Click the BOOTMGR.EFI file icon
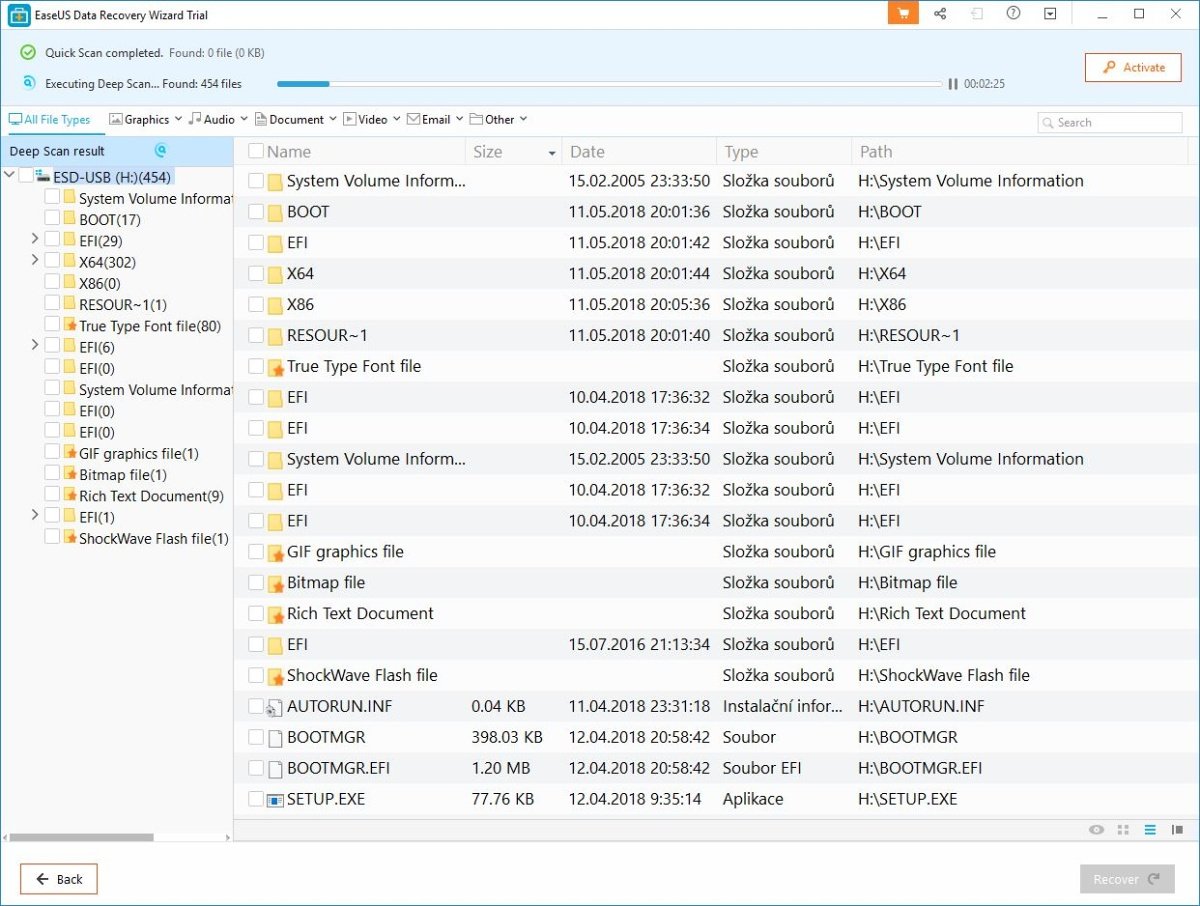This screenshot has height=906, width=1200. [x=275, y=769]
